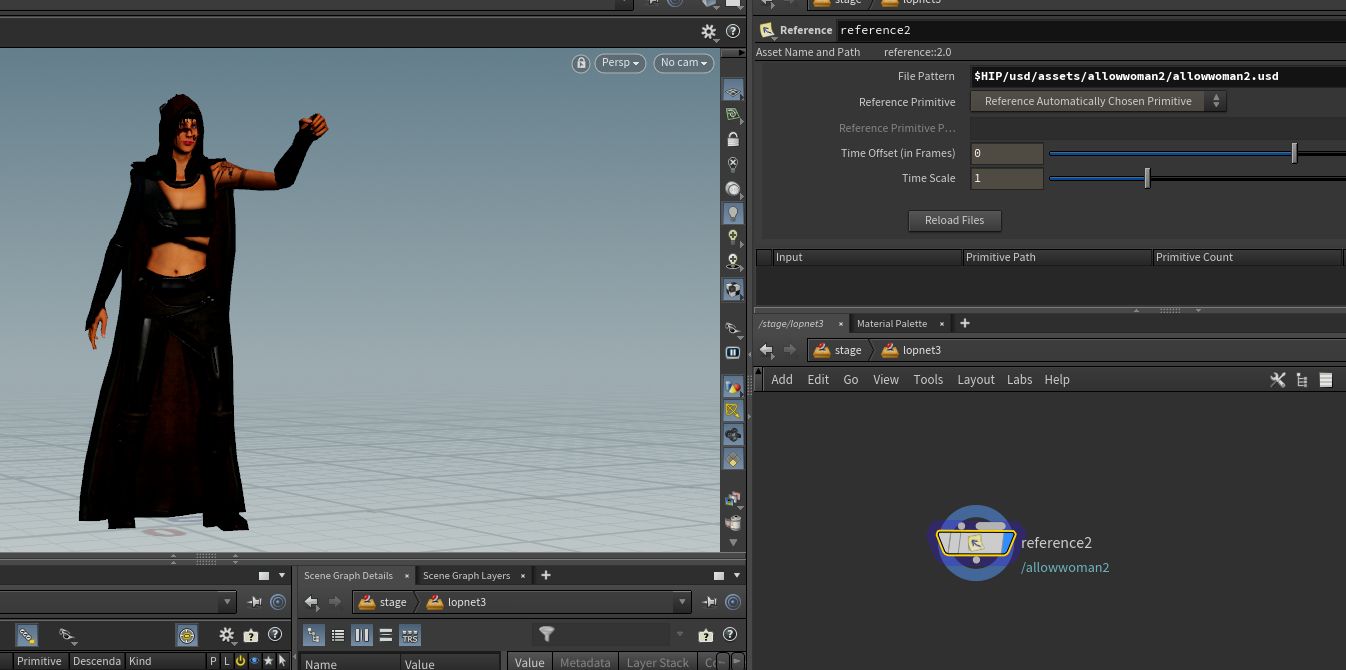Adjust the Time Scale slider handle
The width and height of the screenshot is (1346, 670).
1147,178
